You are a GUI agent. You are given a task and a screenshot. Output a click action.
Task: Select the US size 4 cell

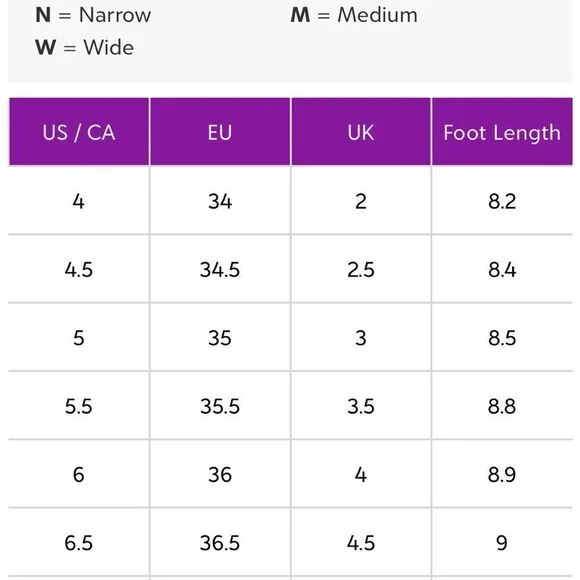tap(79, 201)
